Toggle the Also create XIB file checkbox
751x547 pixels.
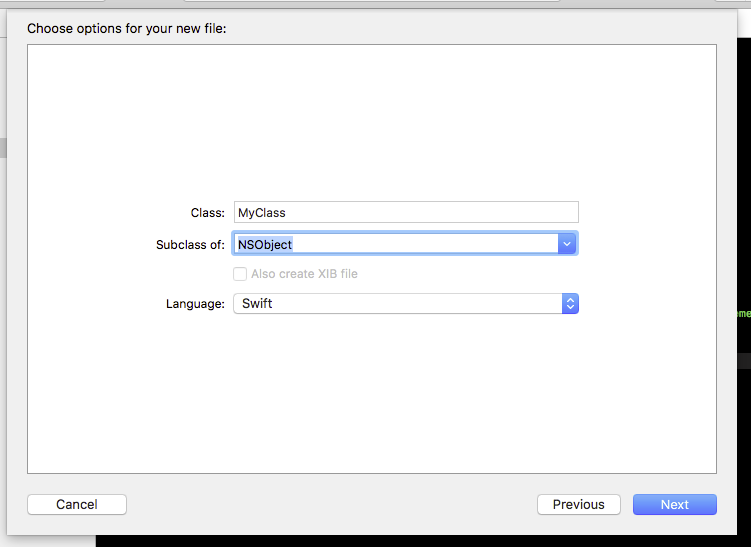(240, 274)
